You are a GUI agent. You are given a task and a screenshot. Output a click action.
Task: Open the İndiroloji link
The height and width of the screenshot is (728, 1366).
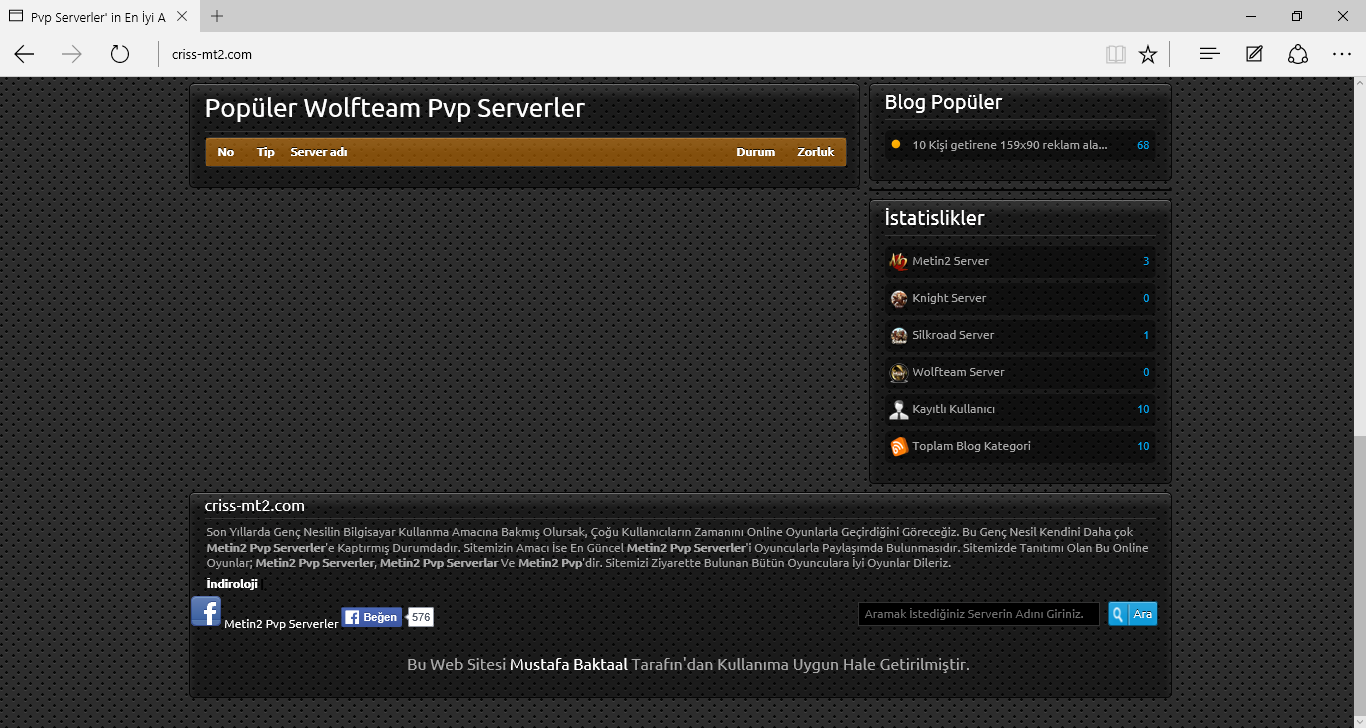tap(232, 584)
